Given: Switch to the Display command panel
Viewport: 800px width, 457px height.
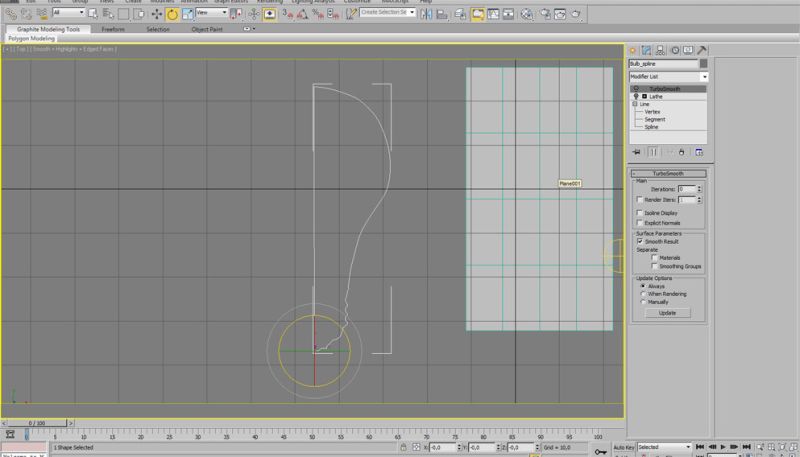Looking at the screenshot, I should pos(688,50).
